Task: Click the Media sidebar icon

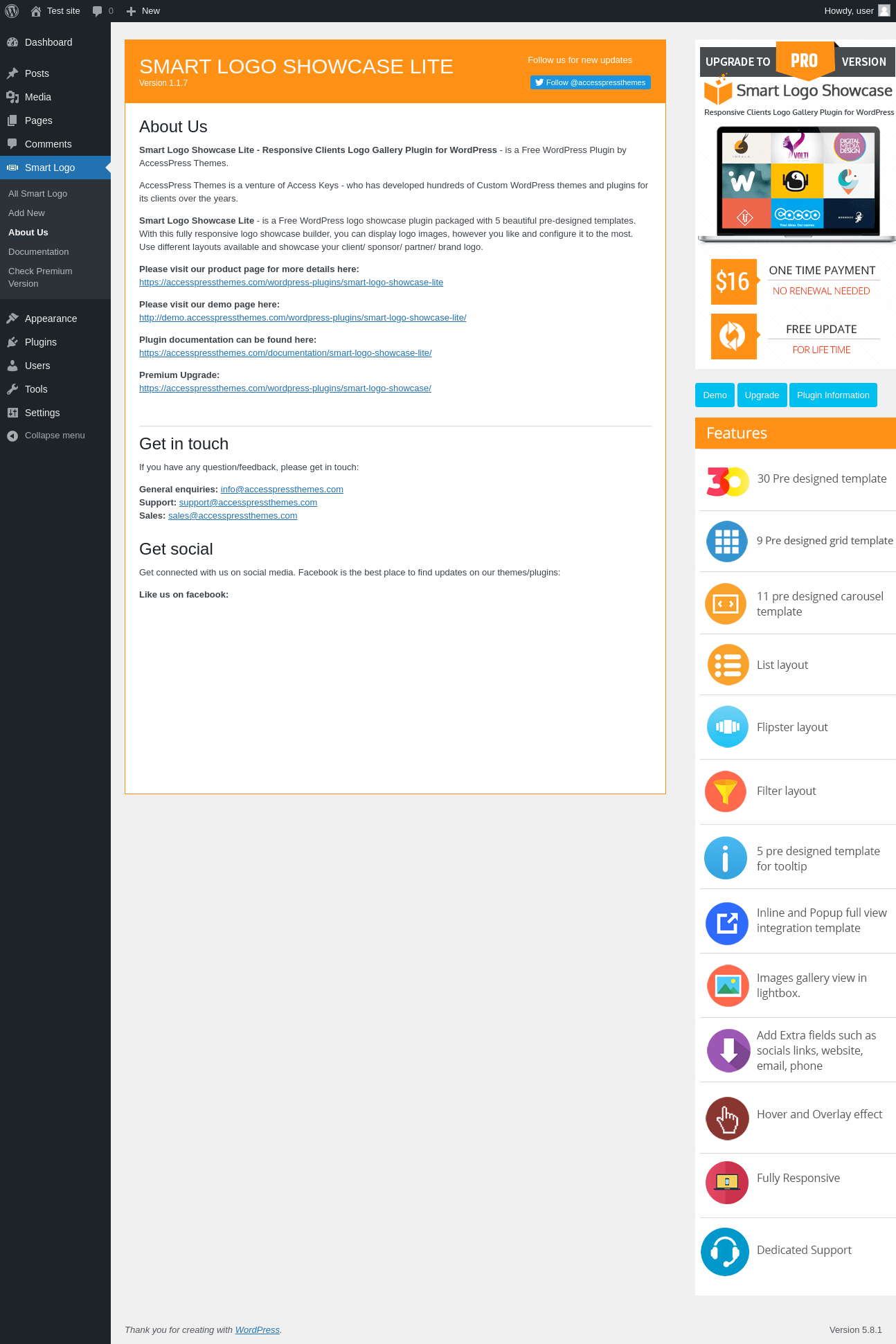Action: click(12, 97)
